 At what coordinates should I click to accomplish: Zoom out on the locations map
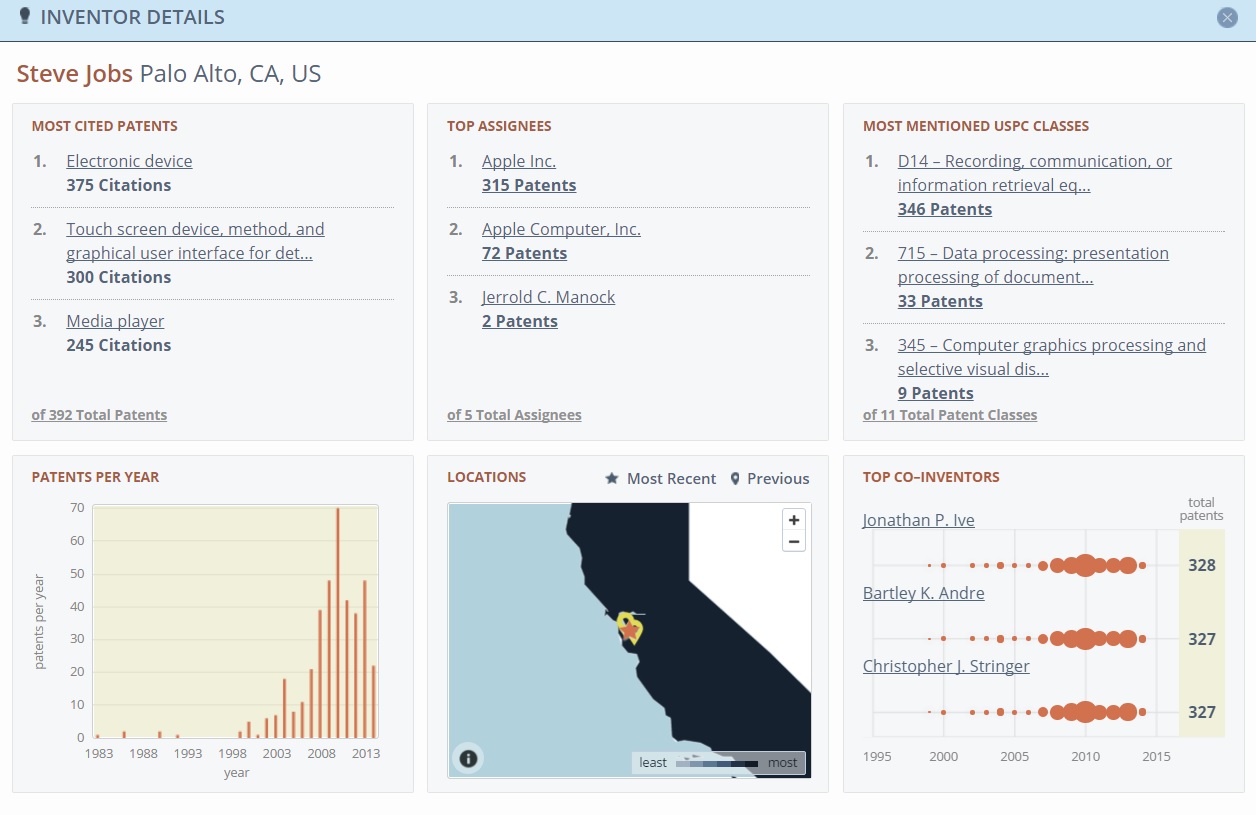794,541
